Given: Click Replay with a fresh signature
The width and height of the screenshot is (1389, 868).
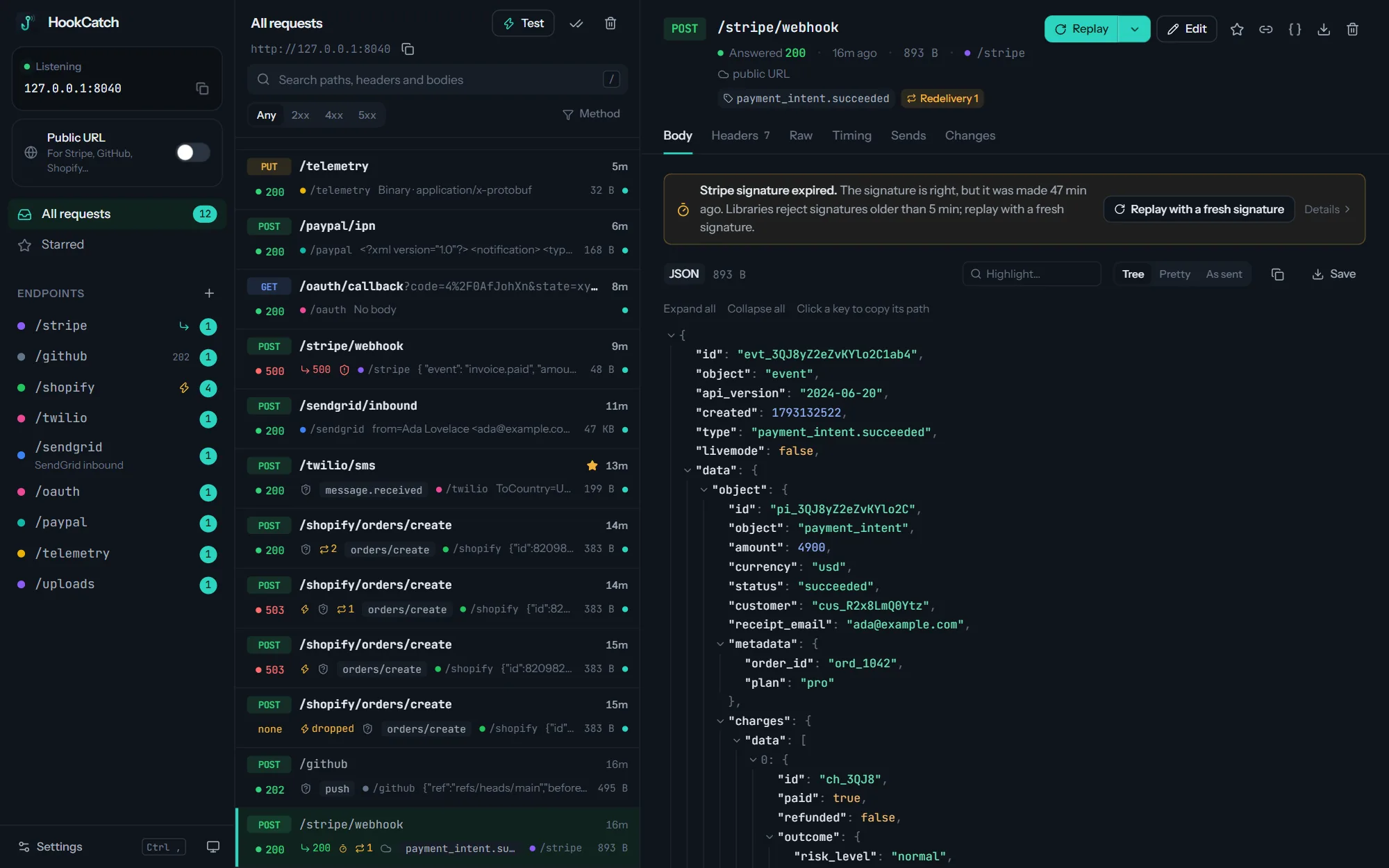Looking at the screenshot, I should (1199, 209).
